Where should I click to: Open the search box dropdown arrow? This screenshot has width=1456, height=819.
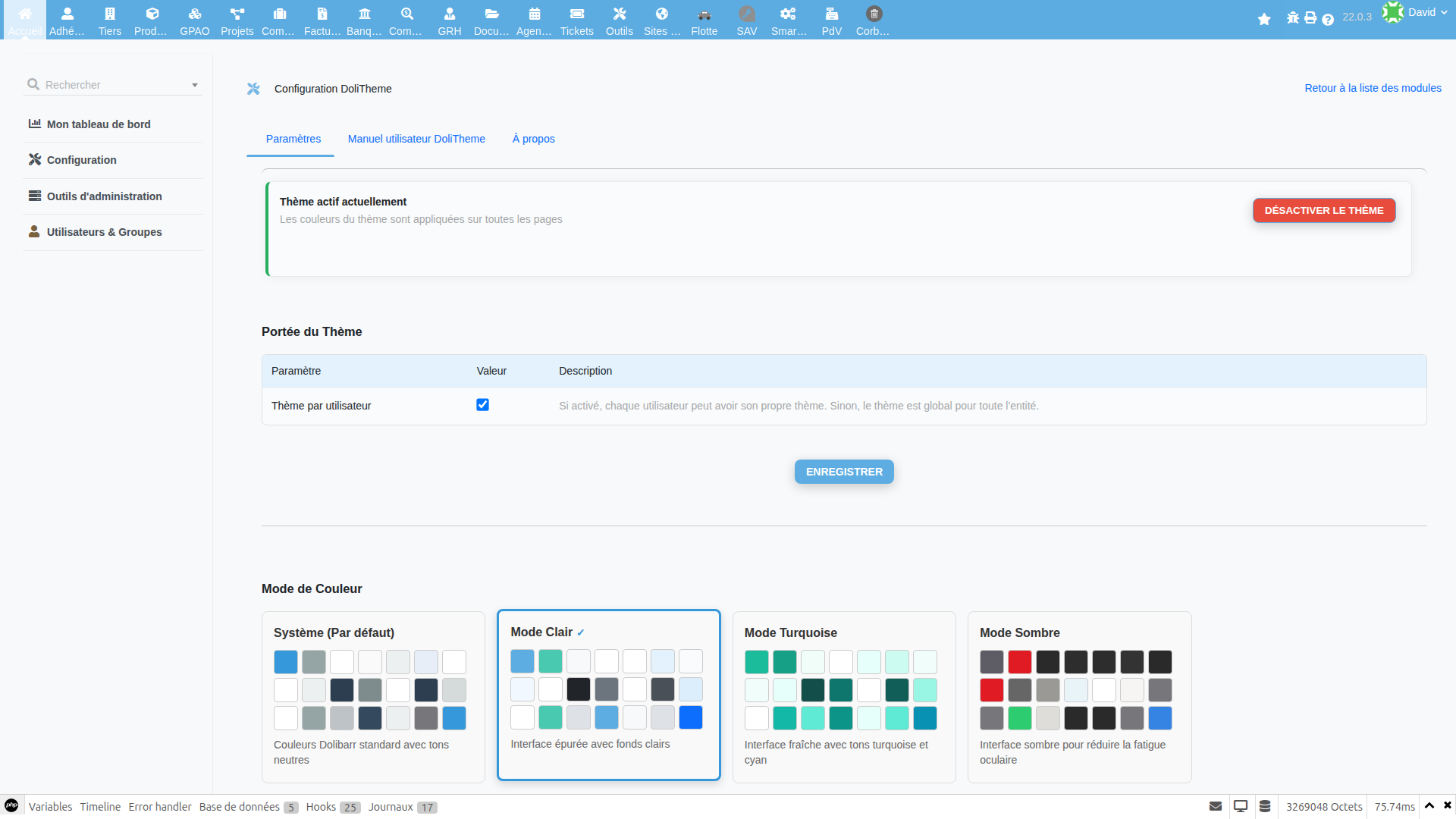(195, 85)
